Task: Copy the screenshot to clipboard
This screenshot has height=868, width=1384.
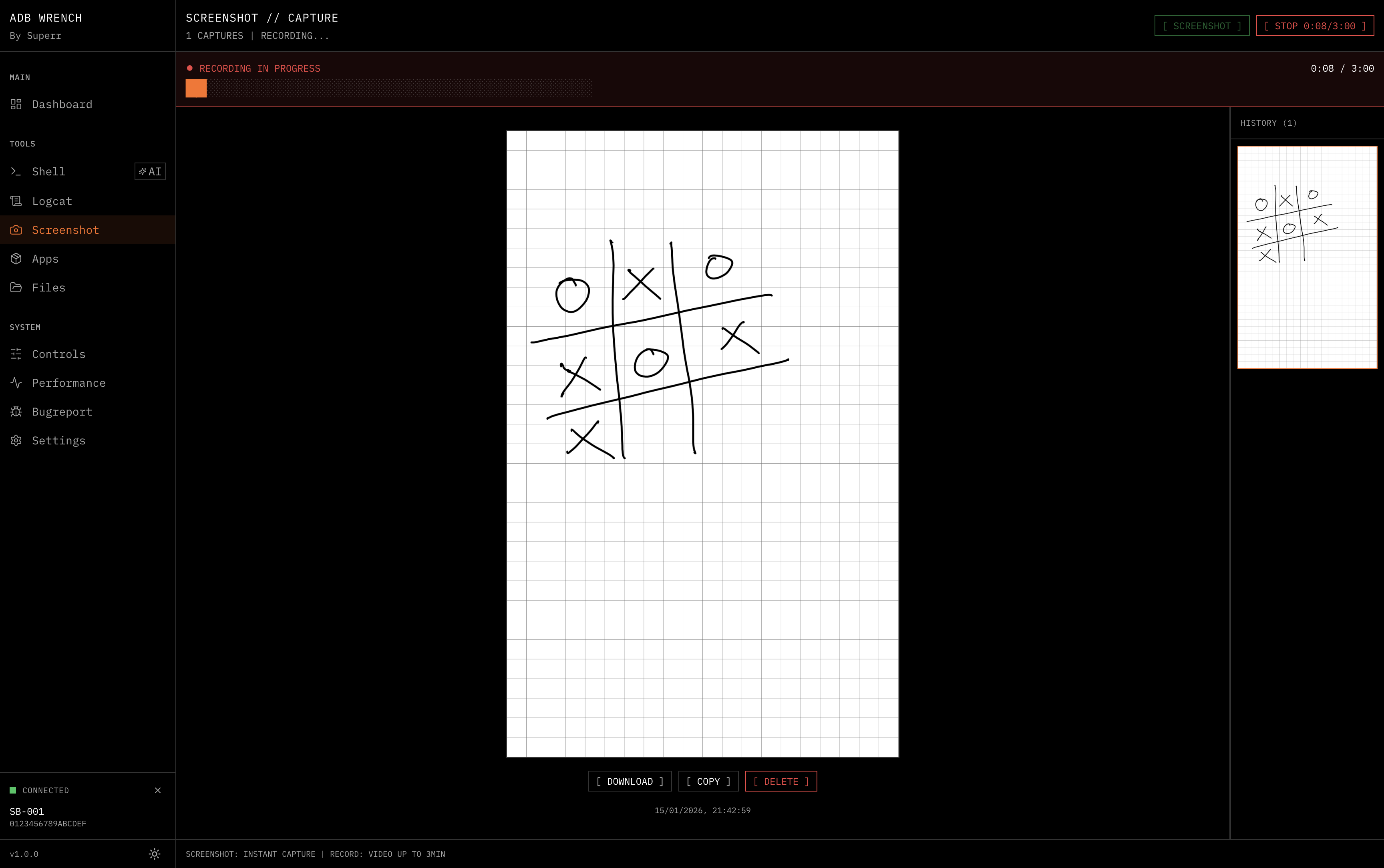Action: point(708,781)
